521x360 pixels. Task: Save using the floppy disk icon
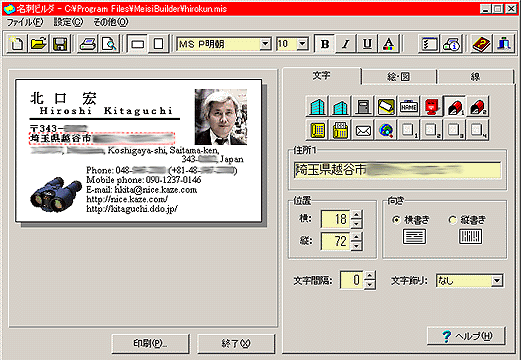(x=60, y=44)
